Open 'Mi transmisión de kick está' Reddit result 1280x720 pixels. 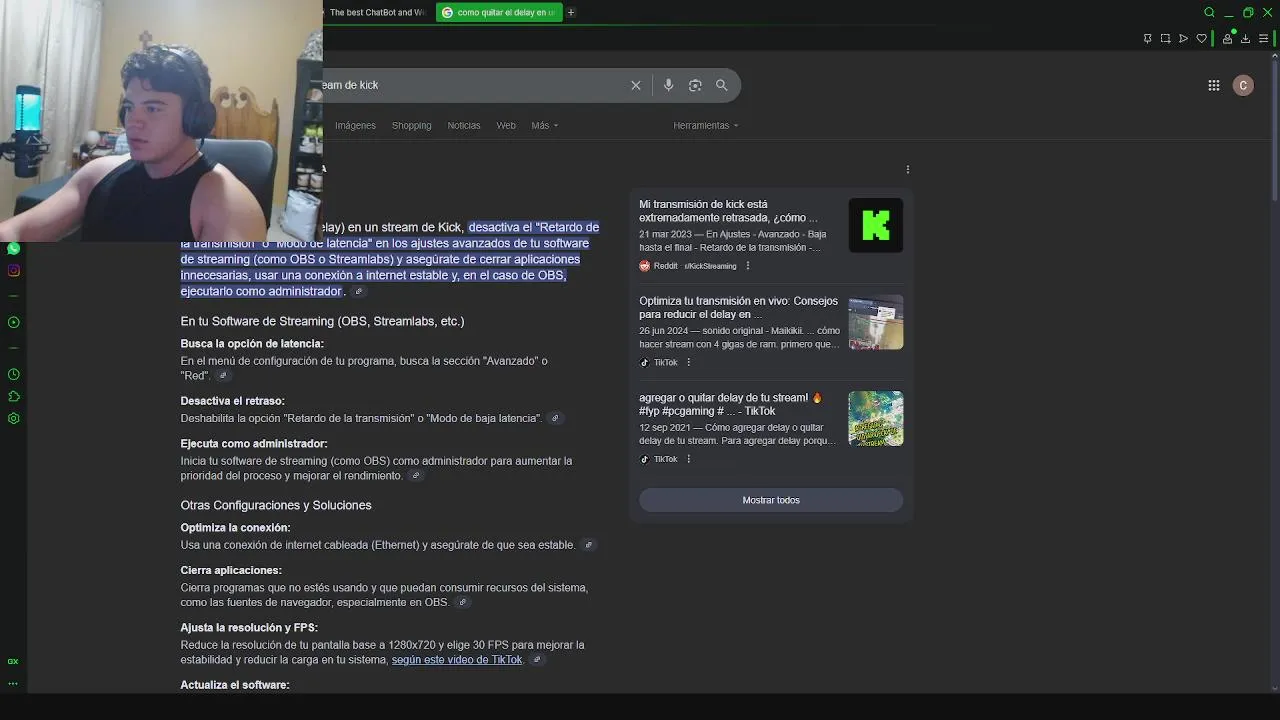click(729, 211)
